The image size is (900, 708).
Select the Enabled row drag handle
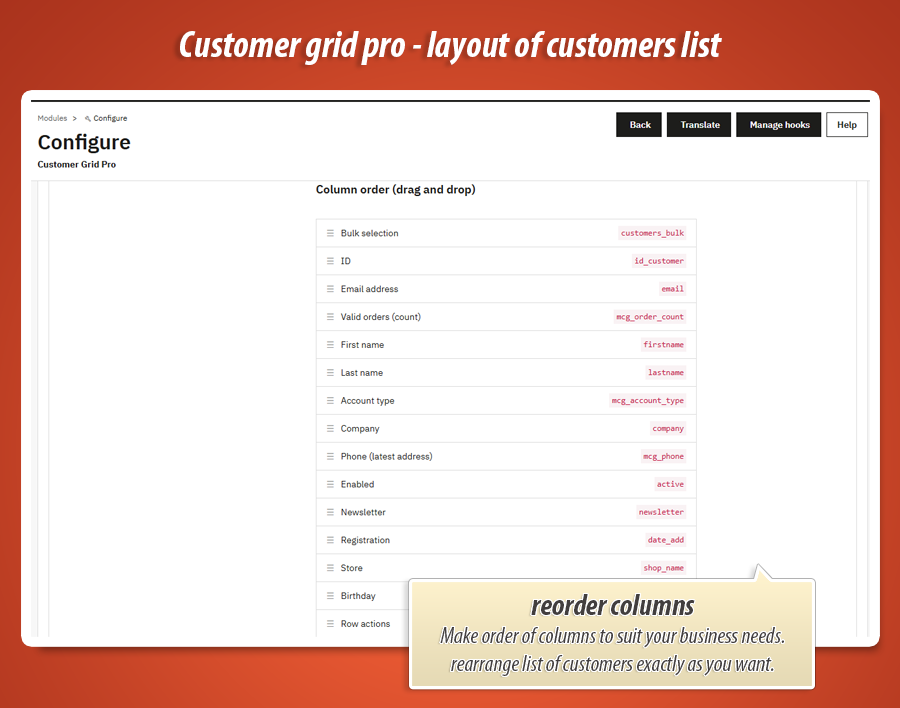pos(330,484)
